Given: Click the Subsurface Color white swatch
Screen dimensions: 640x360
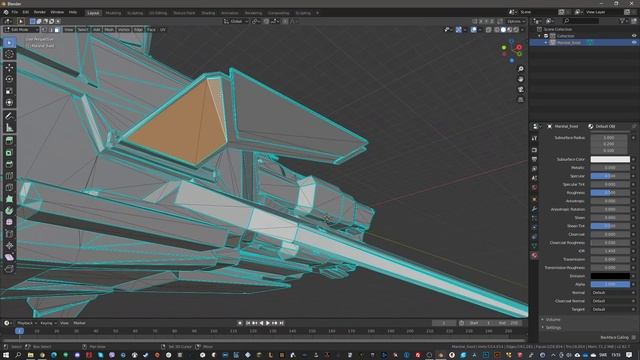Looking at the screenshot, I should tap(610, 159).
